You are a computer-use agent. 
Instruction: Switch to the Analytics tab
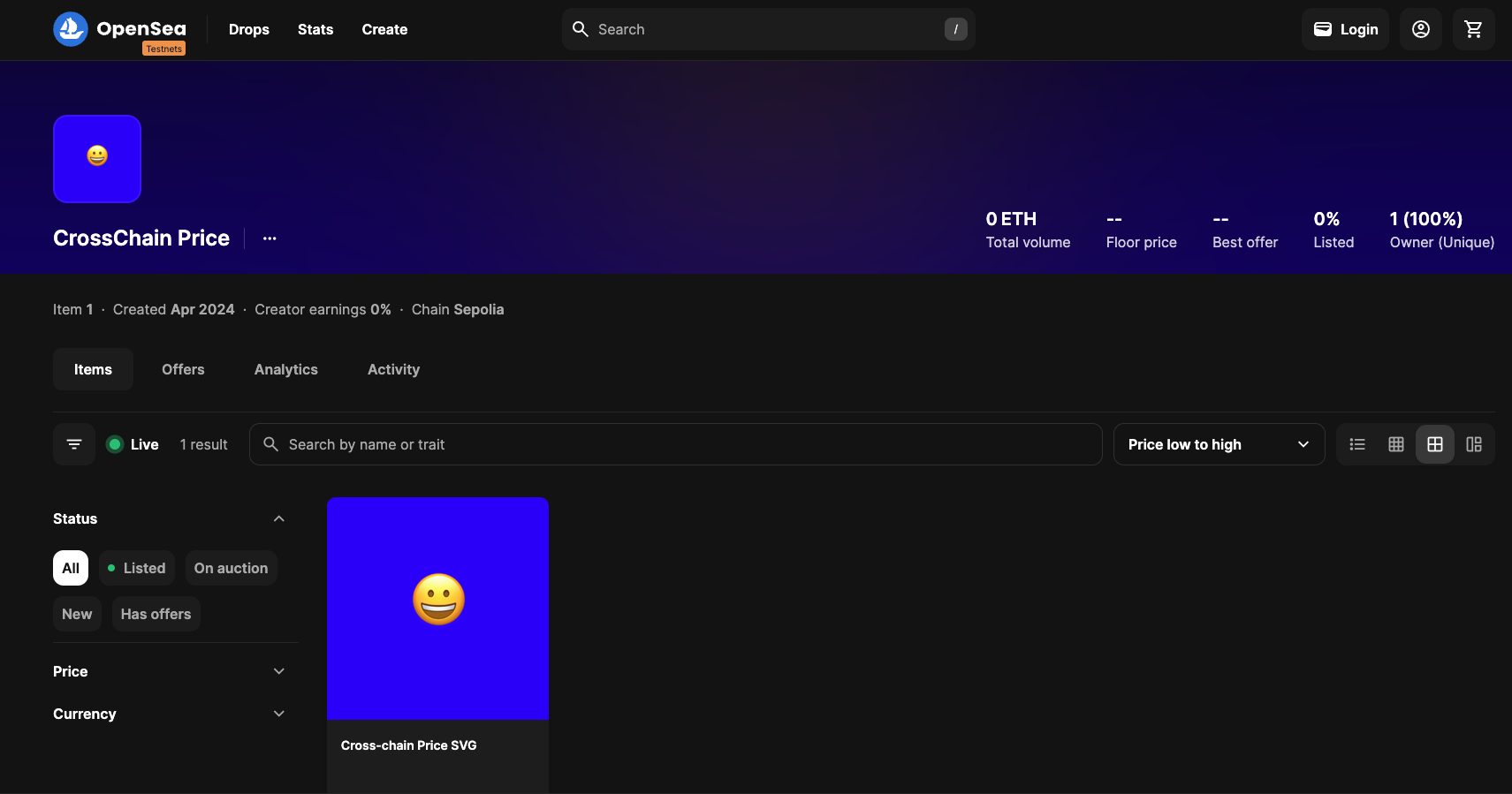[285, 369]
